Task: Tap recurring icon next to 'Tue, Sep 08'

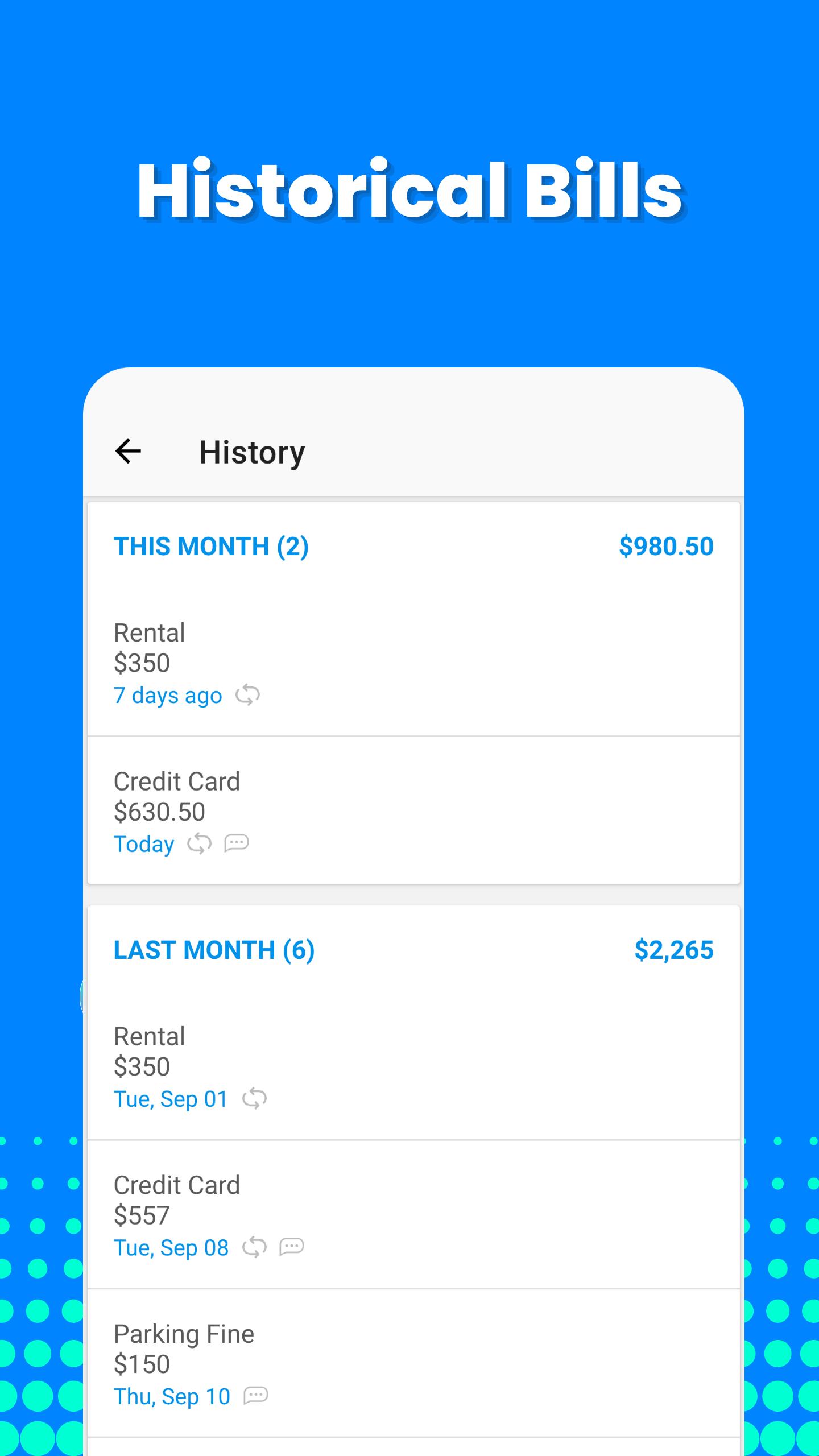Action: point(254,1247)
